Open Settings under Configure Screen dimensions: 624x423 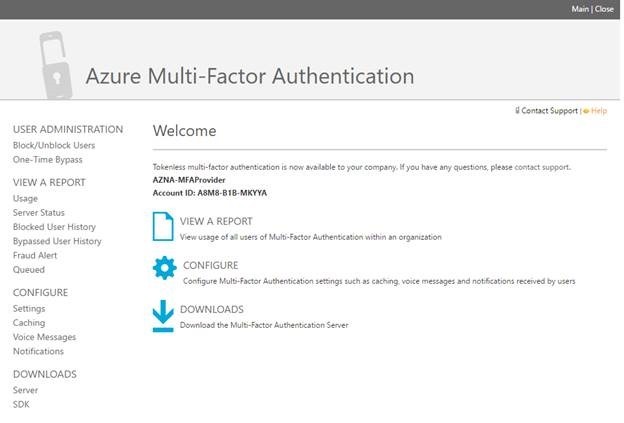pyautogui.click(x=29, y=309)
